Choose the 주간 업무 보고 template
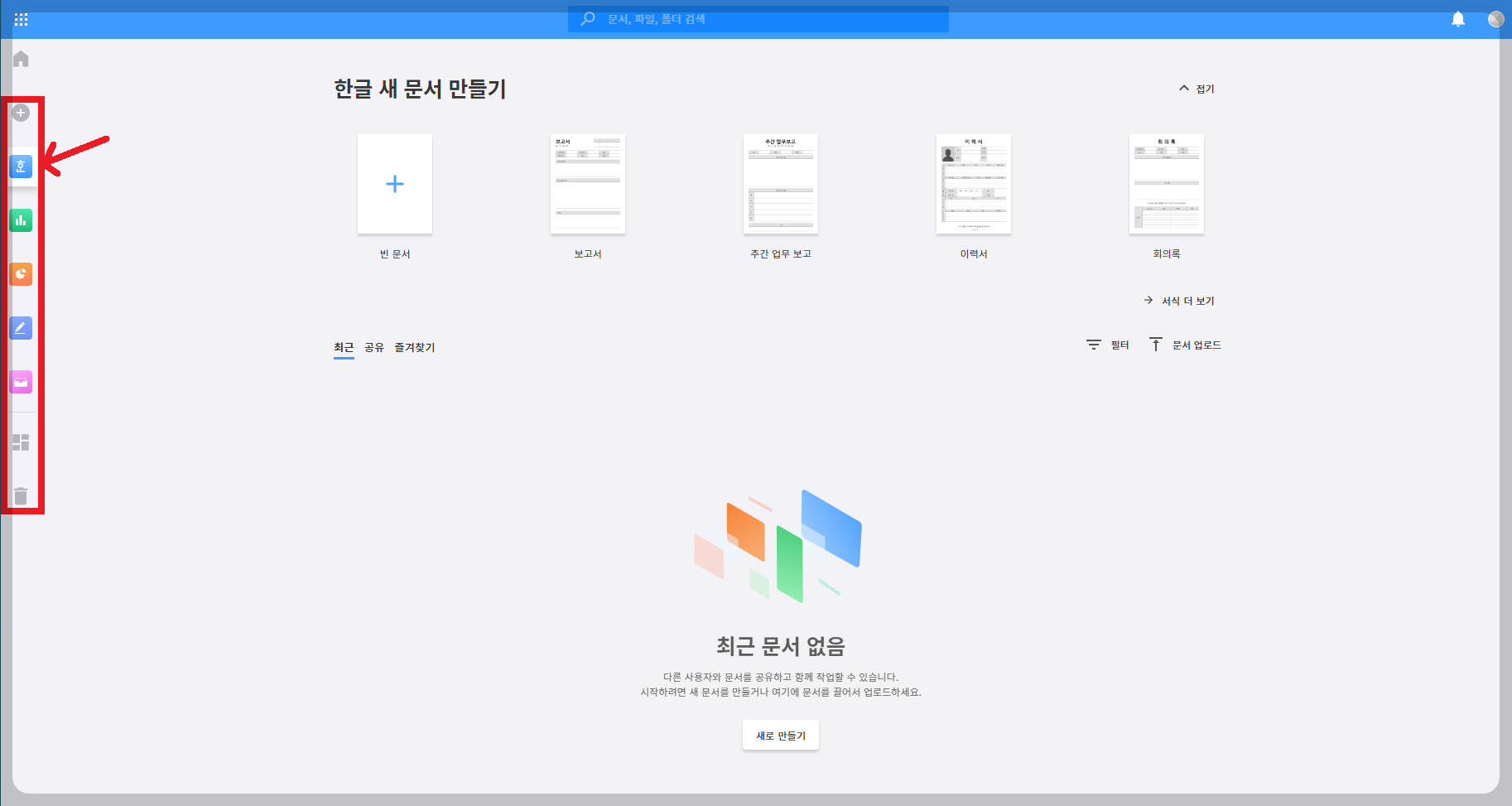Image resolution: width=1512 pixels, height=806 pixels. [781, 184]
